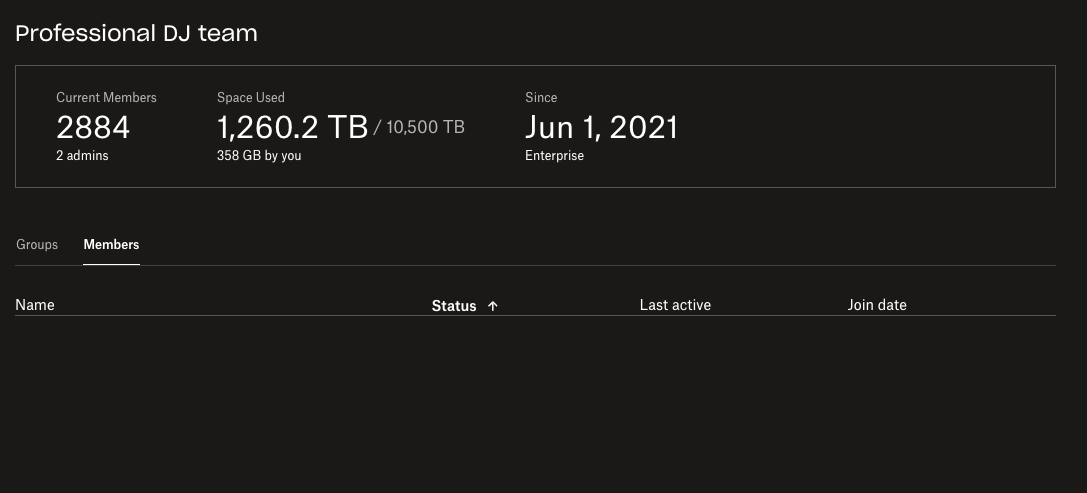Click the Current Members label
Viewport: 1087px width, 493px height.
click(106, 98)
